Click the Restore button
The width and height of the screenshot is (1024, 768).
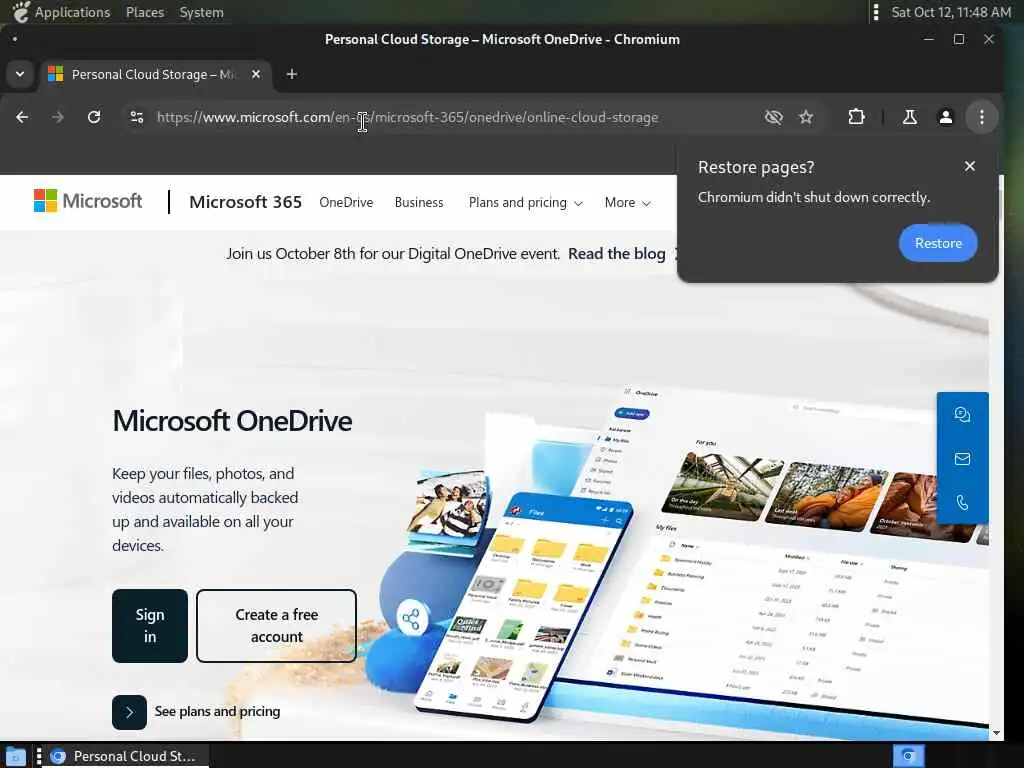(x=938, y=243)
